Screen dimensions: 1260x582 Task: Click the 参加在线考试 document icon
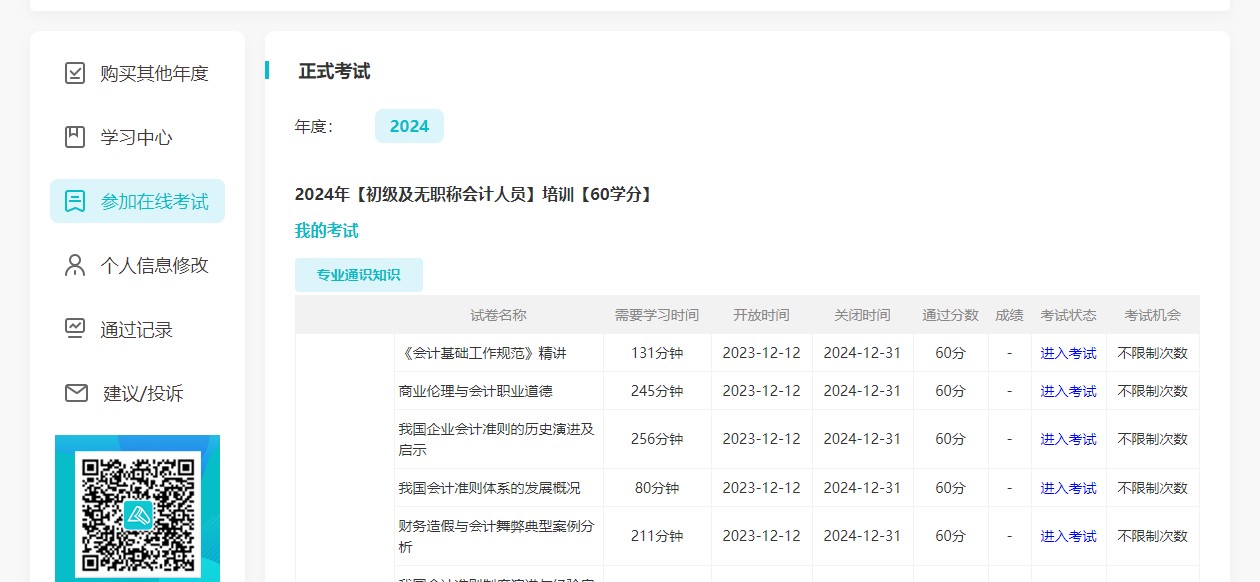pyautogui.click(x=75, y=201)
